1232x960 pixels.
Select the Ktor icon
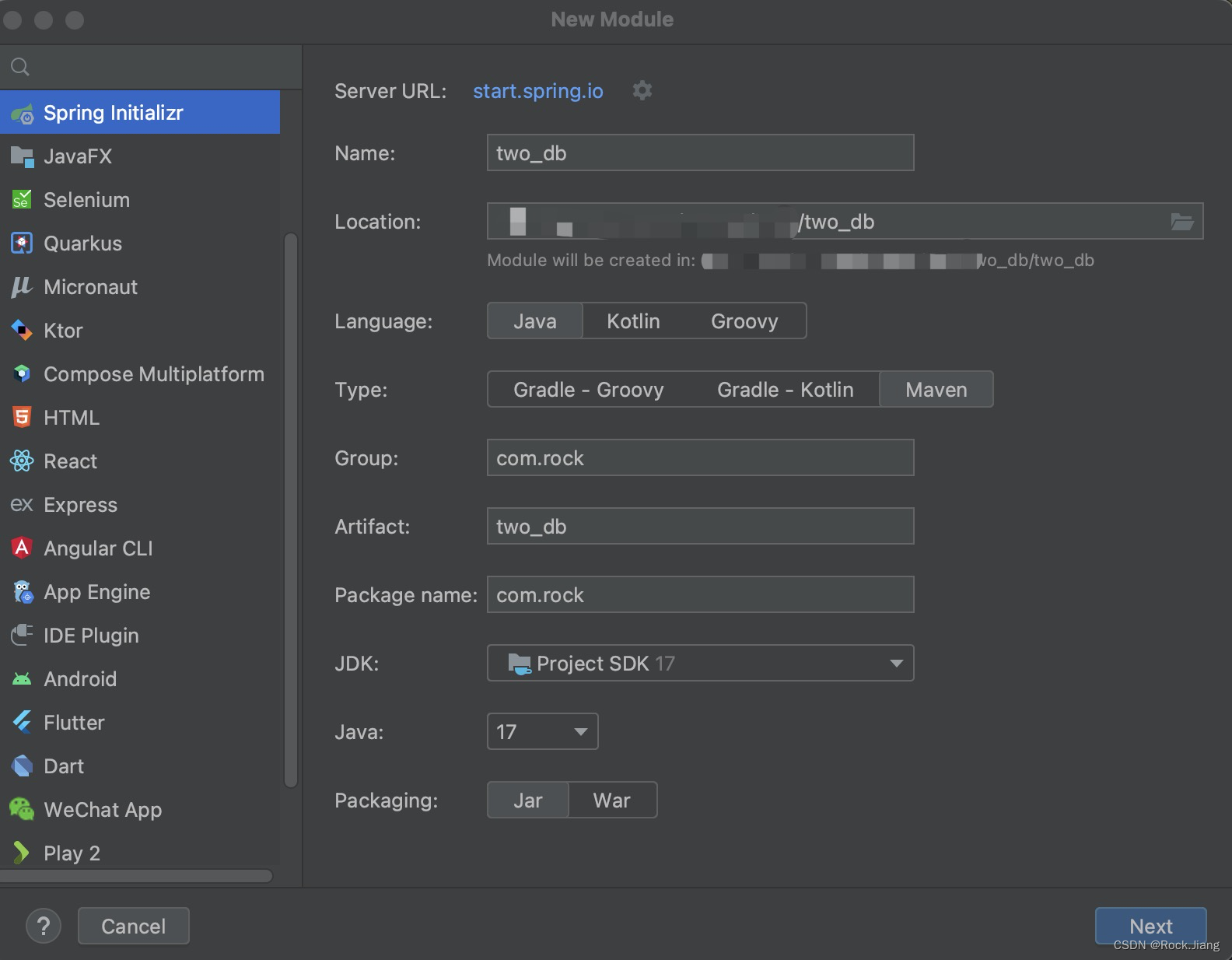click(22, 331)
